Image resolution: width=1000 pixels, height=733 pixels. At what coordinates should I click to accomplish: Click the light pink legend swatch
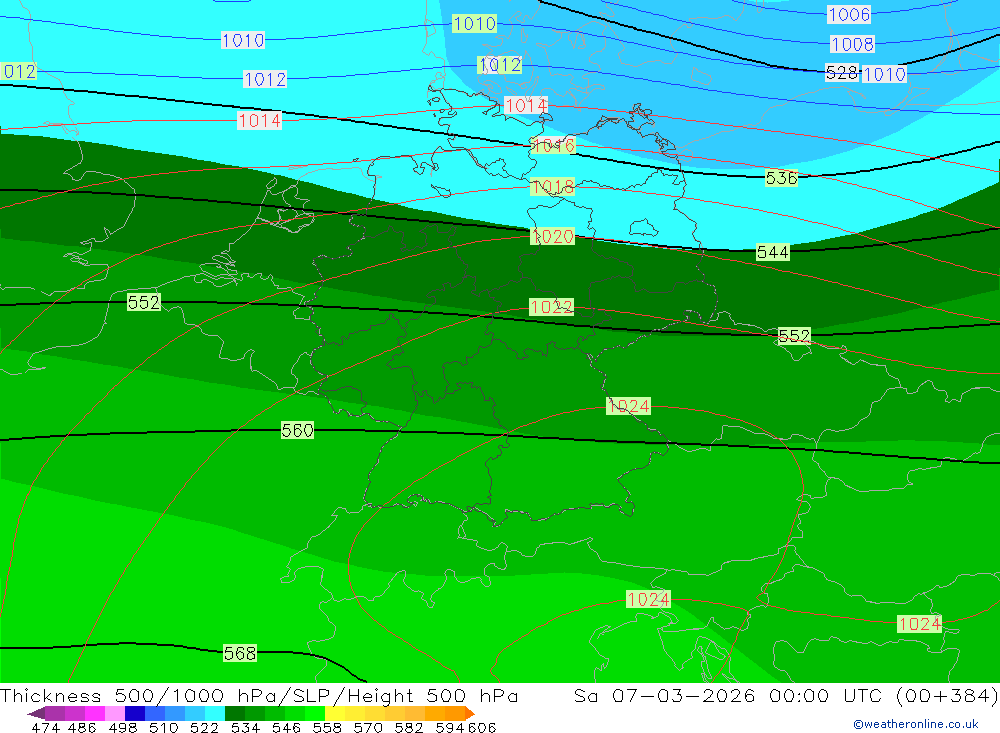pos(115,713)
